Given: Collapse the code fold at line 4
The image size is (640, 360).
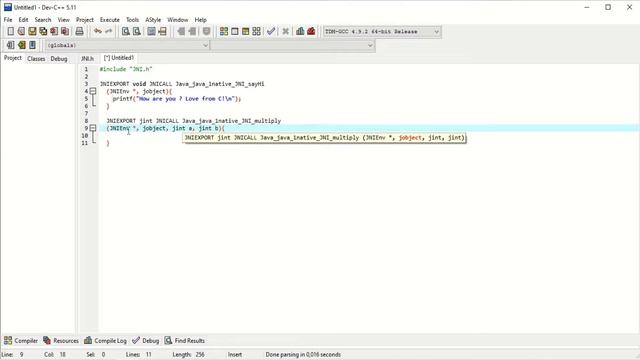Looking at the screenshot, I should [x=93, y=91].
